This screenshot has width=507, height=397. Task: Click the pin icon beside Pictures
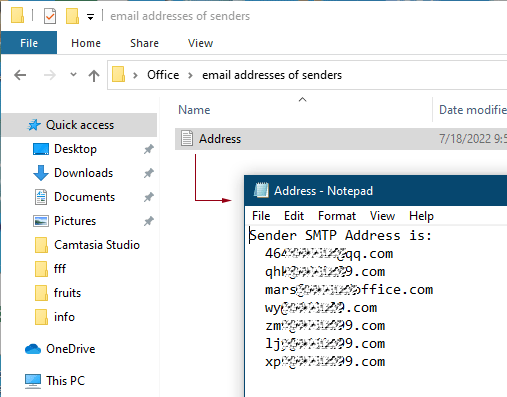149,221
